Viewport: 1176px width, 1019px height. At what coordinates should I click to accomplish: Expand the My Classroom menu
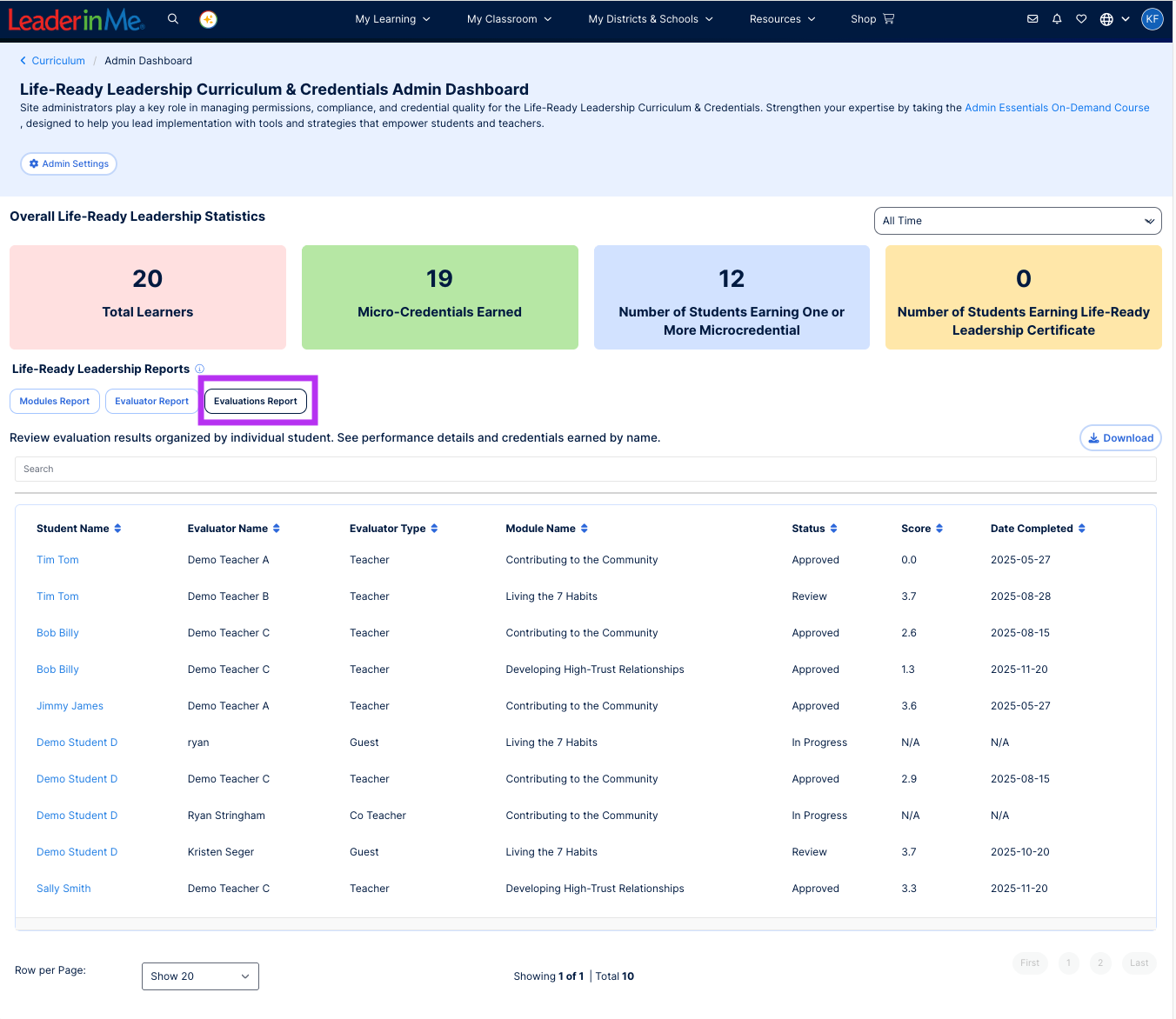click(x=510, y=19)
